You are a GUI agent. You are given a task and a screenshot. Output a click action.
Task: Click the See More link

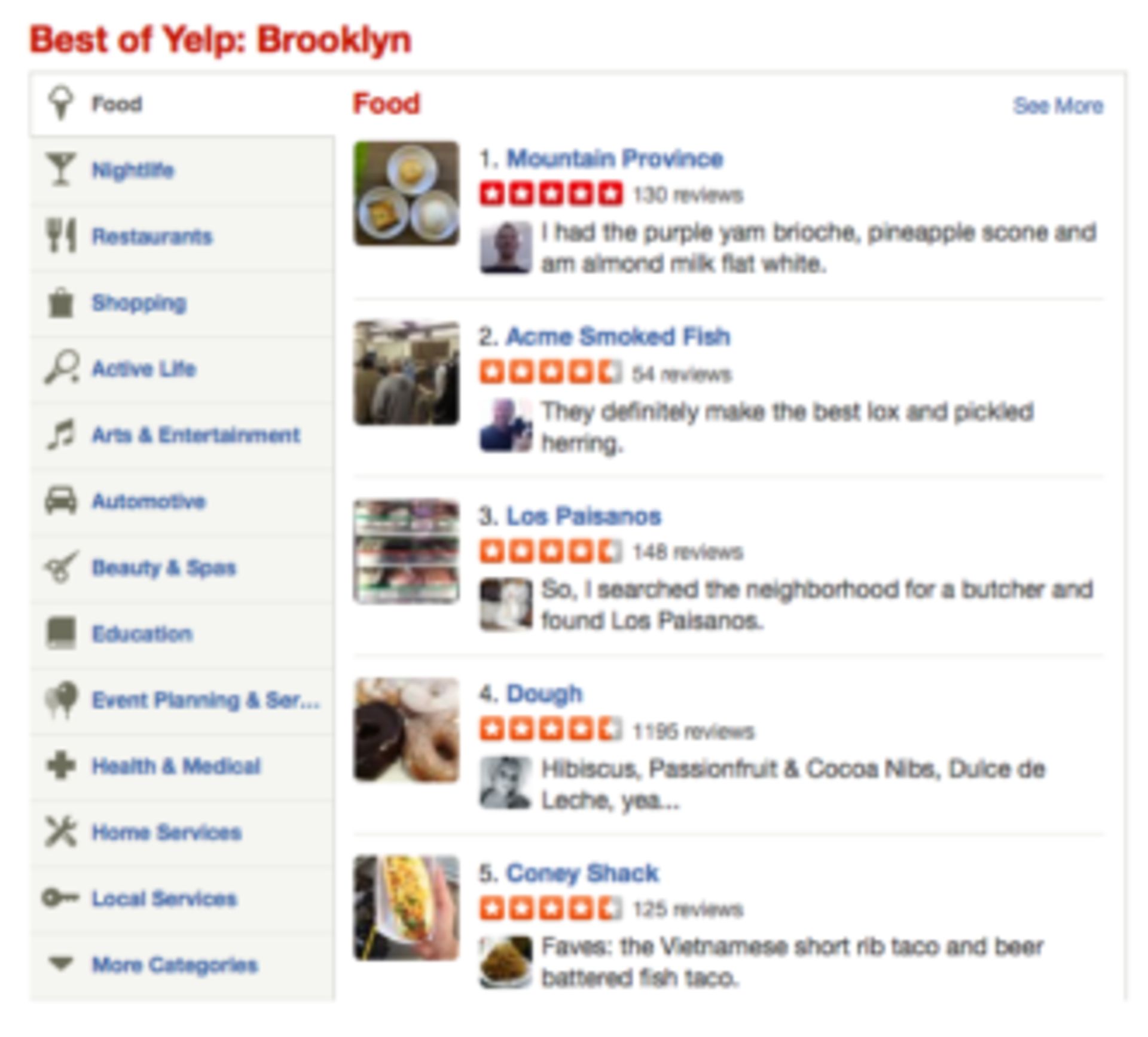tap(1058, 106)
